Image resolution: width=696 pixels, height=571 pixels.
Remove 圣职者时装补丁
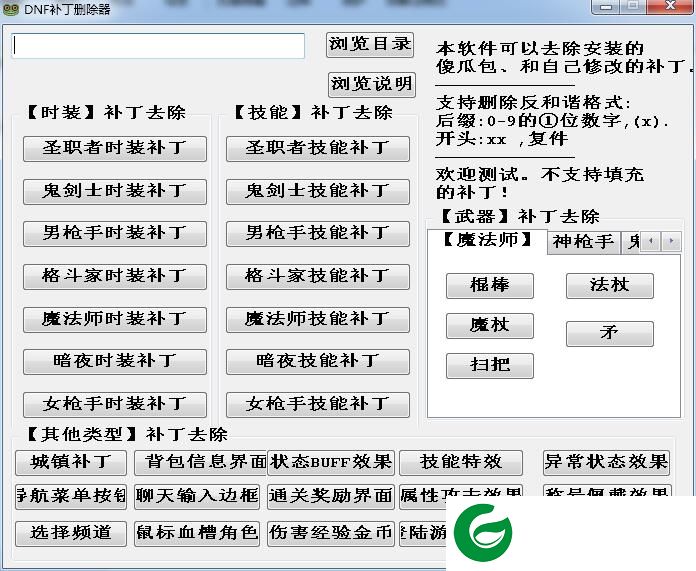(115, 149)
